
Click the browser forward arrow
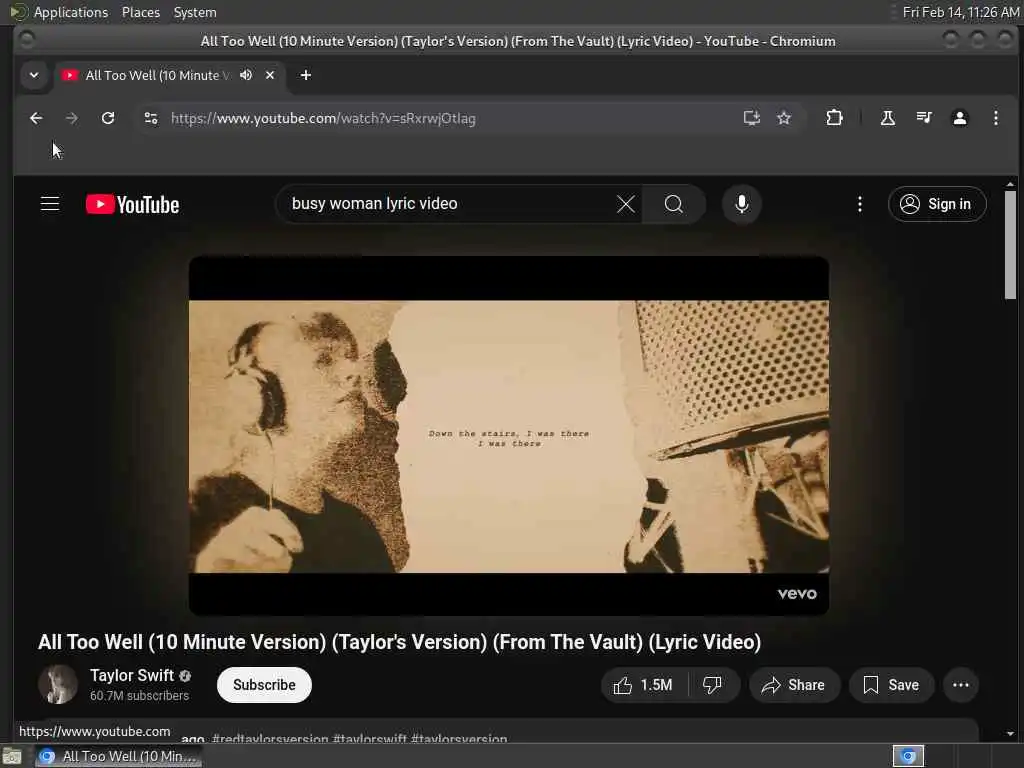[72, 118]
